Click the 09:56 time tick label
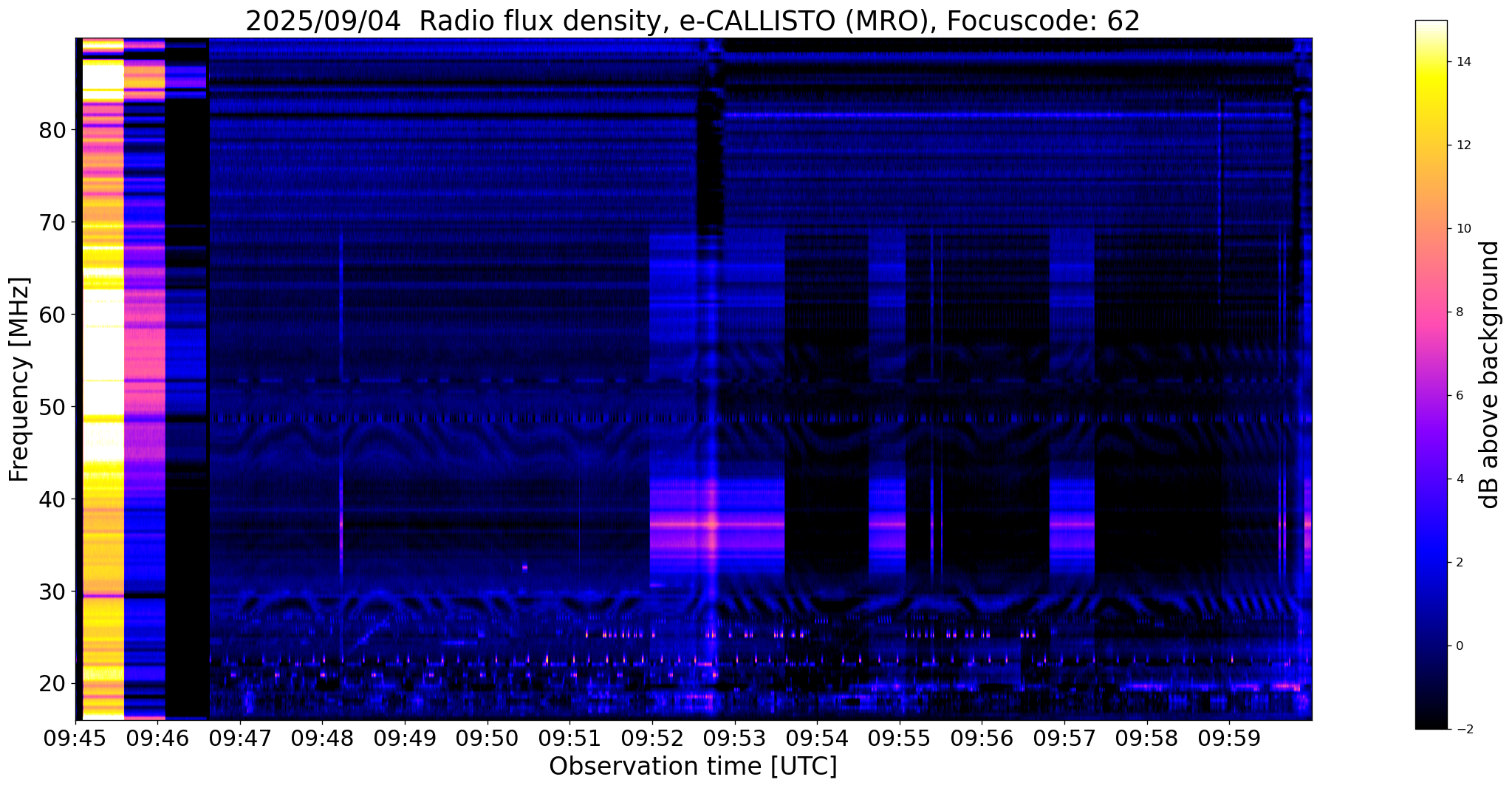The image size is (1512, 788). coord(982,738)
